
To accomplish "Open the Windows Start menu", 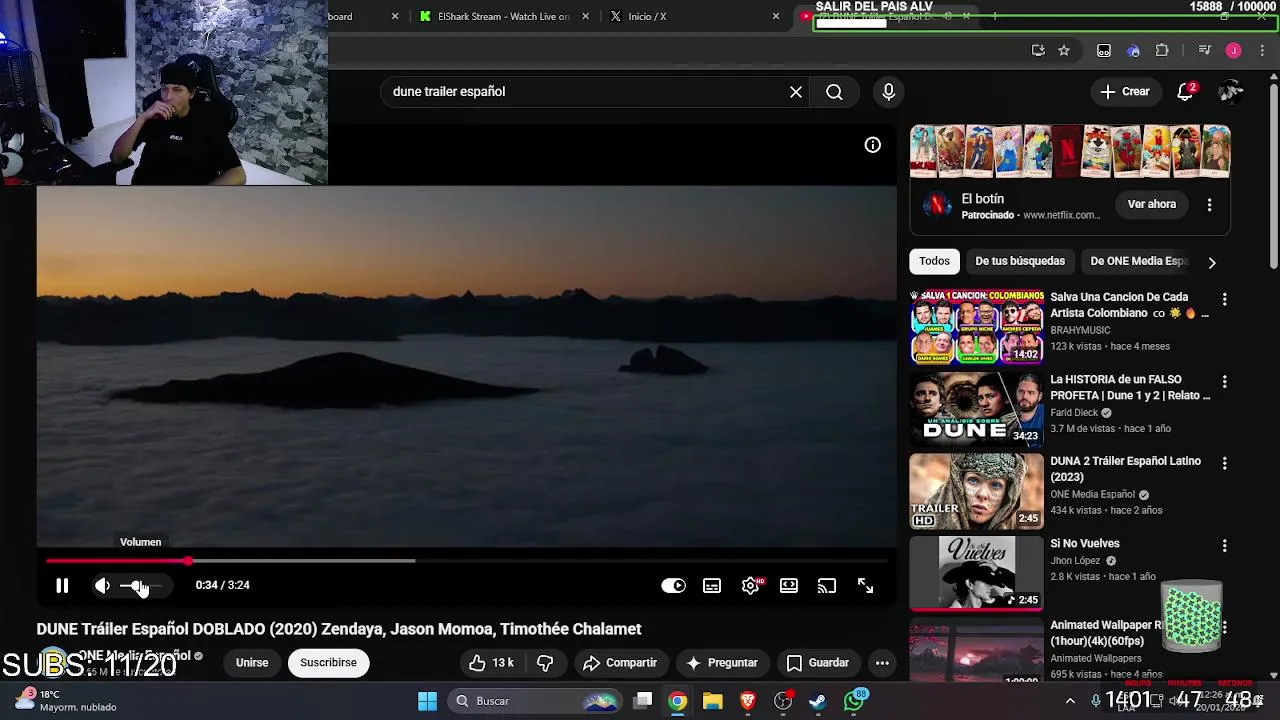I will [x=427, y=701].
